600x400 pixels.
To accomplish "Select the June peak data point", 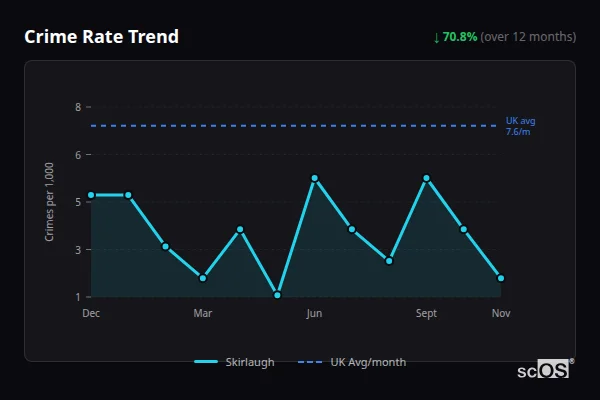I will [315, 178].
